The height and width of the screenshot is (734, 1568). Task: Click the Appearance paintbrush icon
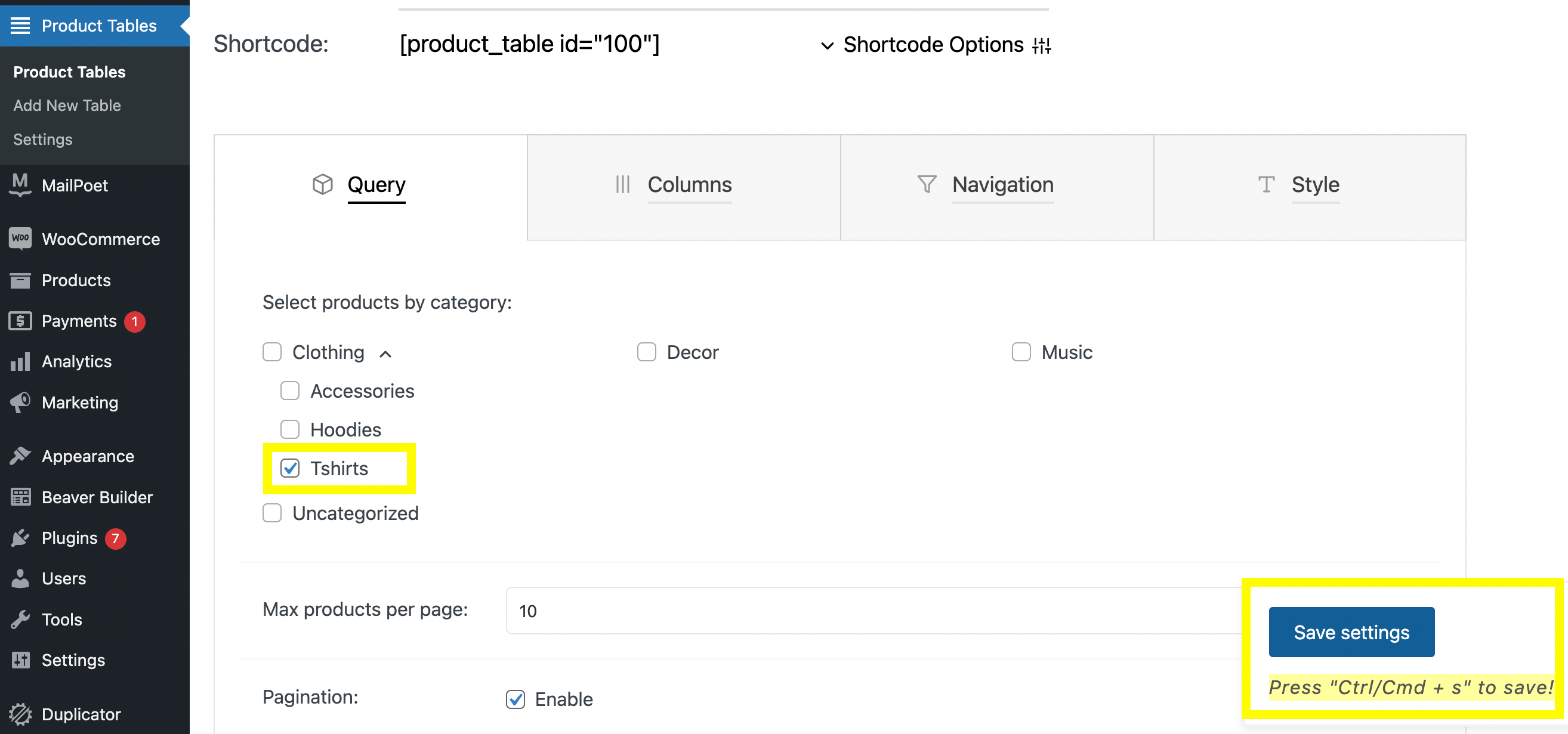(x=20, y=456)
